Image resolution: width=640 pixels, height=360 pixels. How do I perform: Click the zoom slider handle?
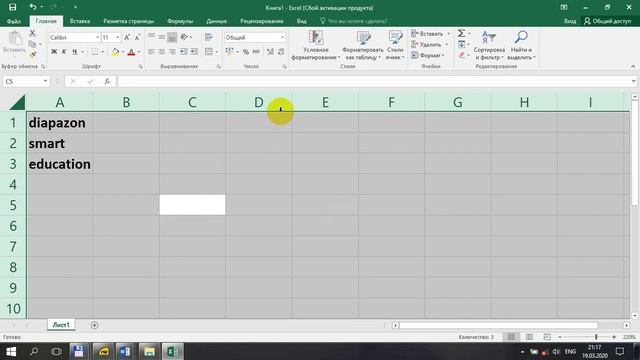(x=596, y=337)
